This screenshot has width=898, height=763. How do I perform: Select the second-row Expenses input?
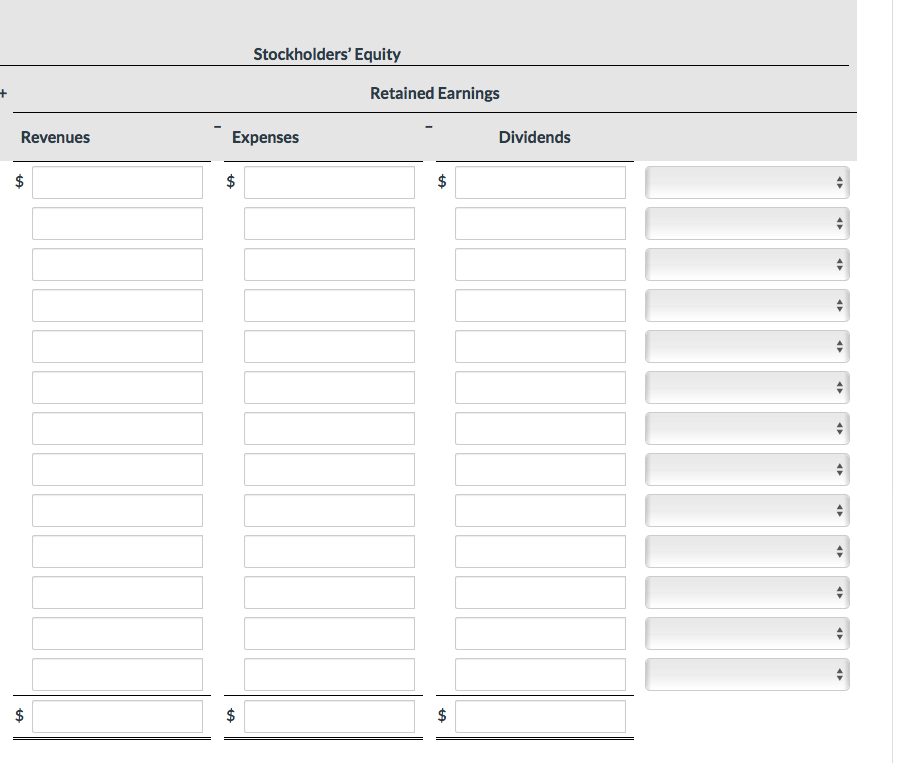[x=329, y=223]
